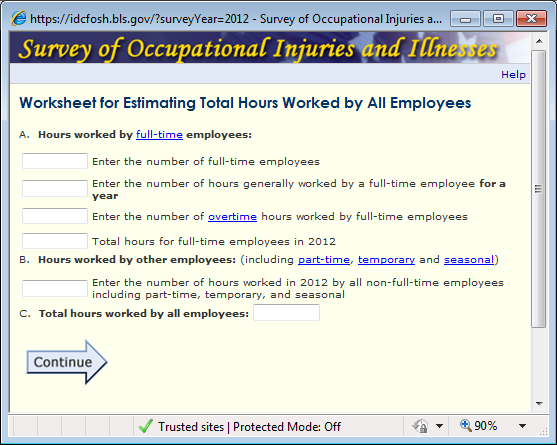Click the non-full-time employee hours field
This screenshot has height=445, width=557.
[x=55, y=288]
